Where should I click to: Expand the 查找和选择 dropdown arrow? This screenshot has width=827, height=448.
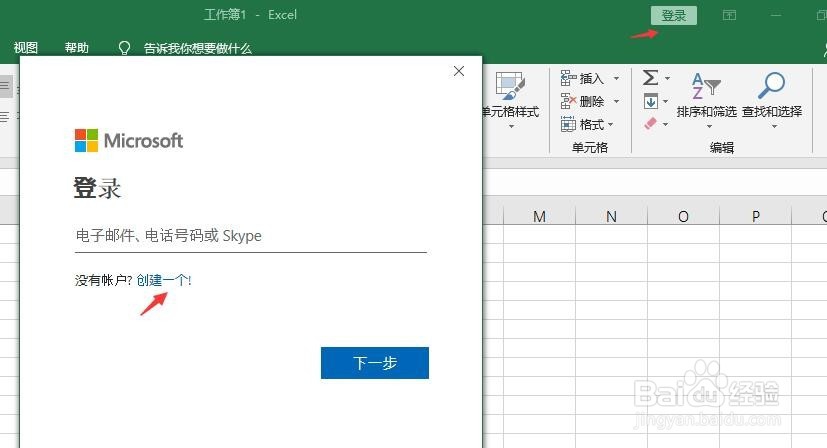pyautogui.click(x=774, y=126)
